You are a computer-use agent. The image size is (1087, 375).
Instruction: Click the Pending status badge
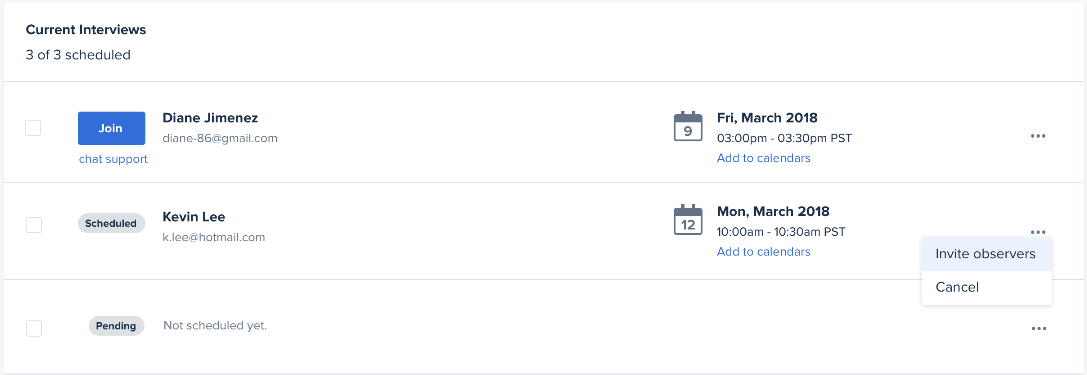click(116, 326)
